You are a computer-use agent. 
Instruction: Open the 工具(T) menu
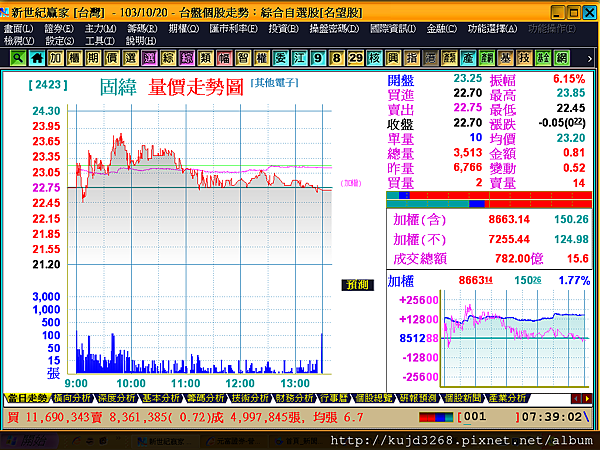(99, 41)
